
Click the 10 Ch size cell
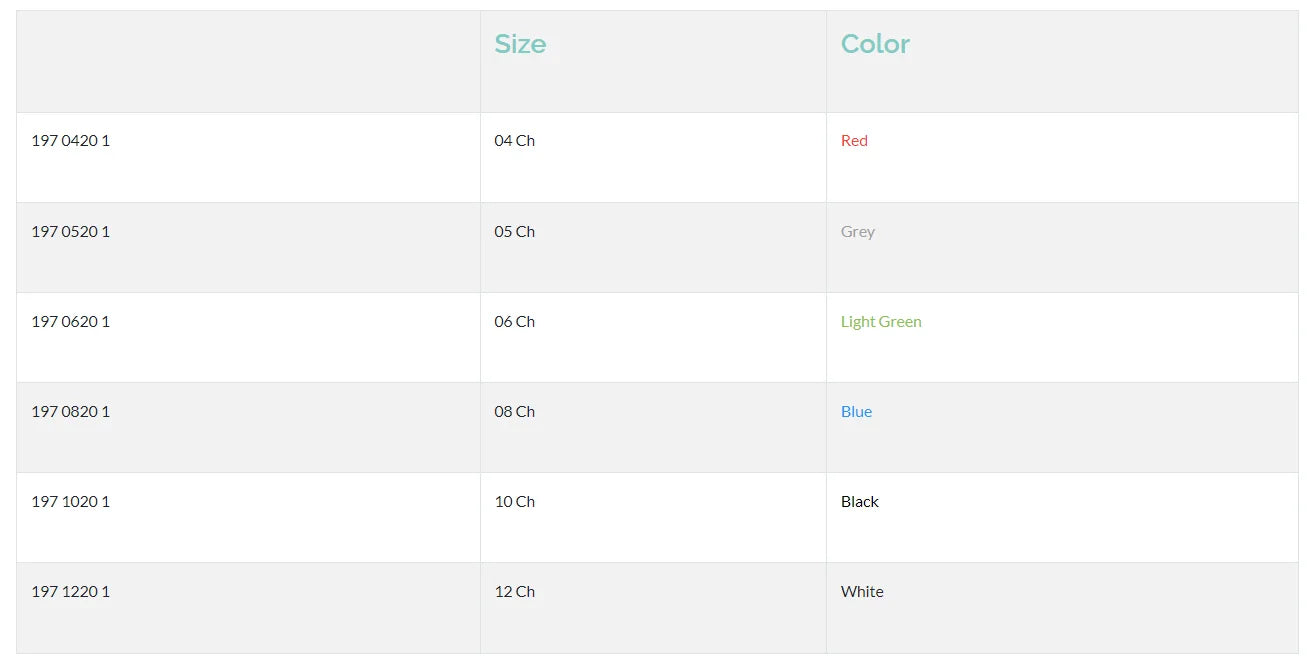coord(514,502)
